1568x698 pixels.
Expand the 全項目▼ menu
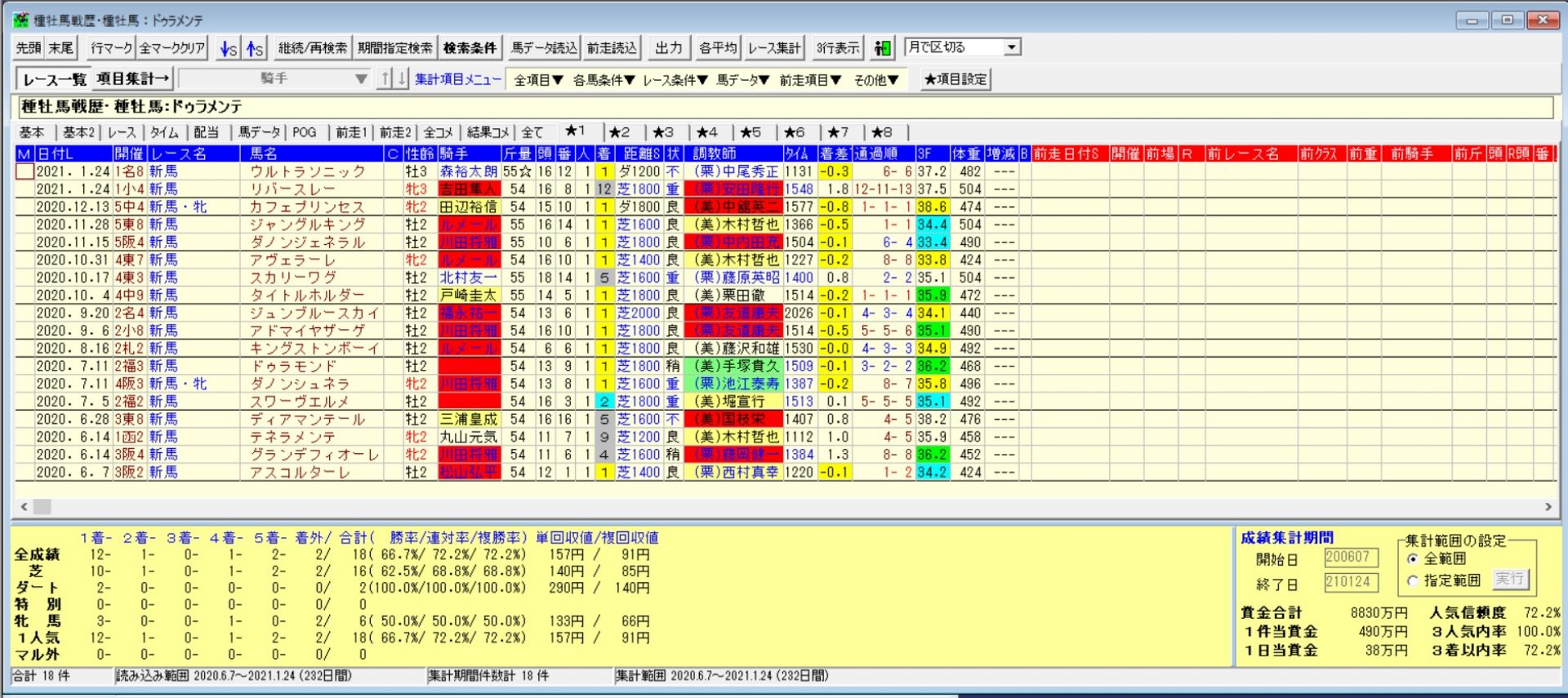pos(538,80)
